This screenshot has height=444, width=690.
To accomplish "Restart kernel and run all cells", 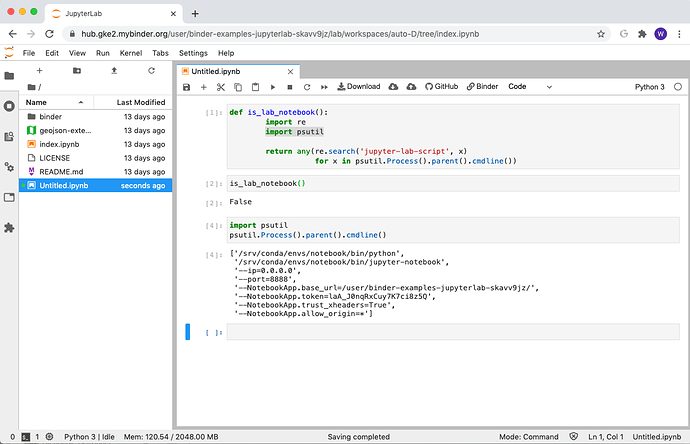I will click(x=324, y=87).
